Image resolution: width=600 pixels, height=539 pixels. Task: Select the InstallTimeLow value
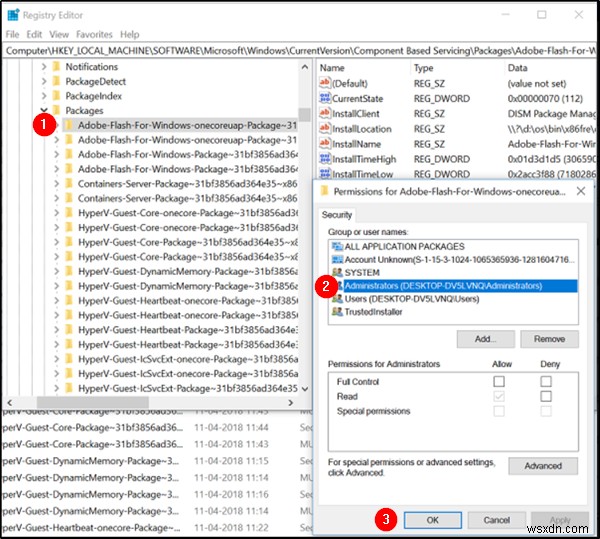(x=363, y=174)
